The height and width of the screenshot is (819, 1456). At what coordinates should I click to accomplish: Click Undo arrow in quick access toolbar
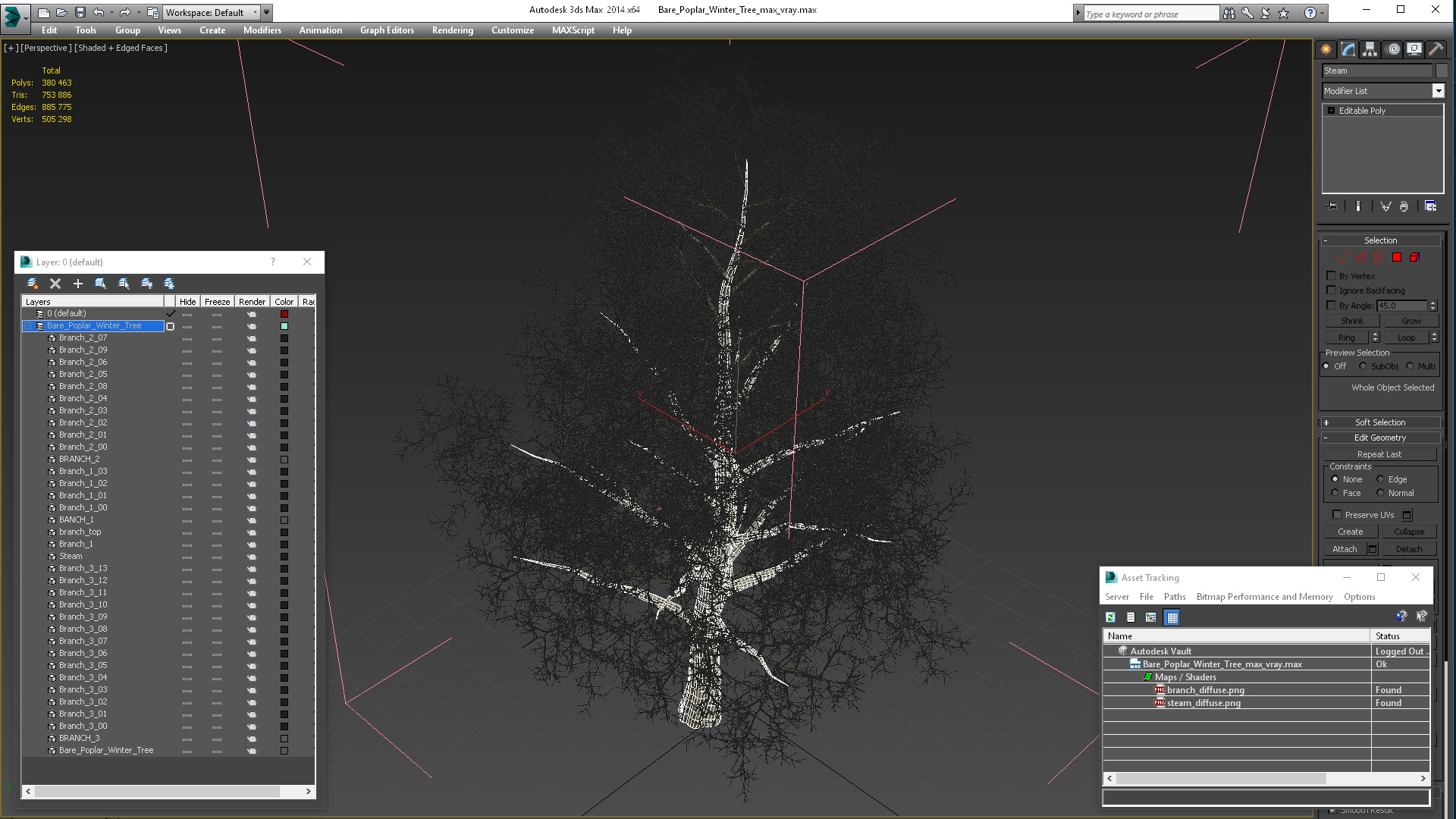coord(99,12)
